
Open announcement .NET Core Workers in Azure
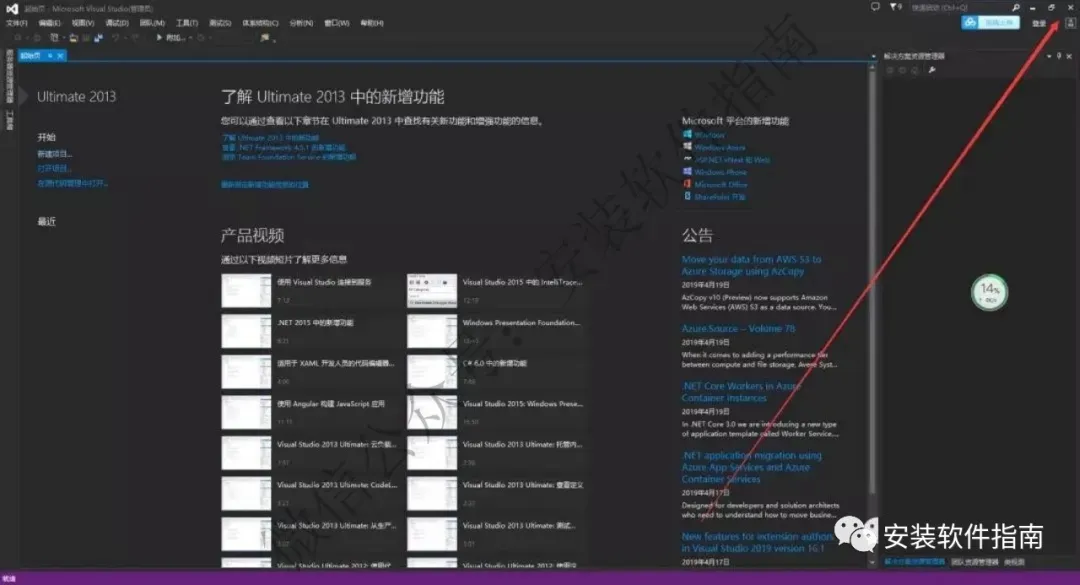pos(741,392)
